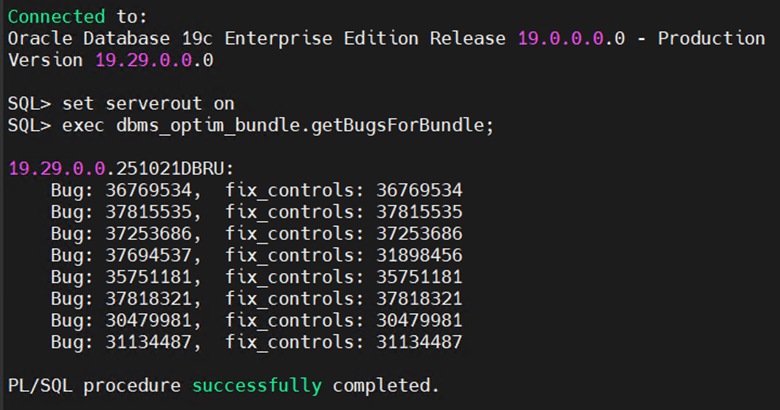Click the green "successfully" word
The height and width of the screenshot is (410, 780).
click(x=257, y=385)
